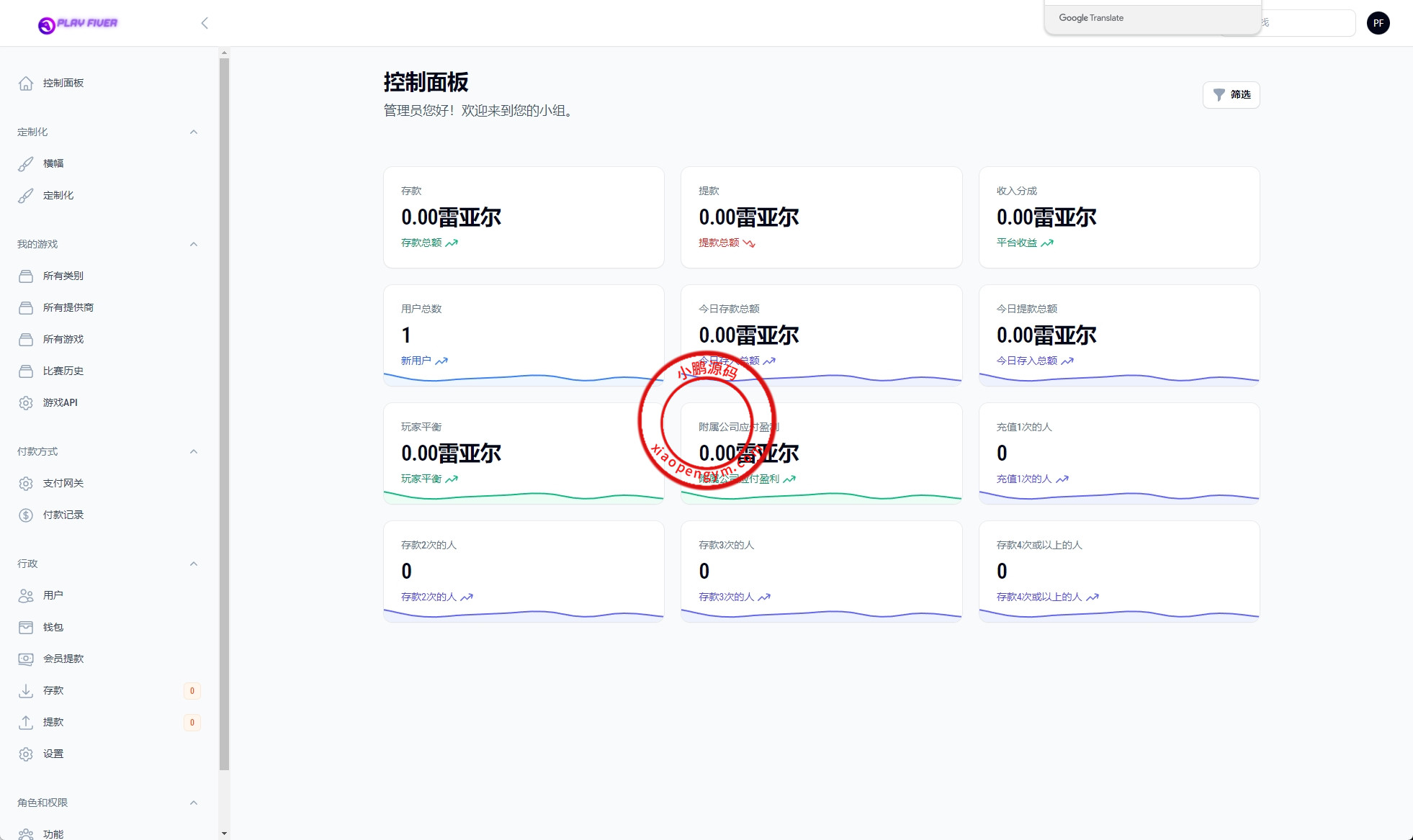This screenshot has width=1413, height=840.
Task: Click the Play Fiver logo
Action: [78, 24]
